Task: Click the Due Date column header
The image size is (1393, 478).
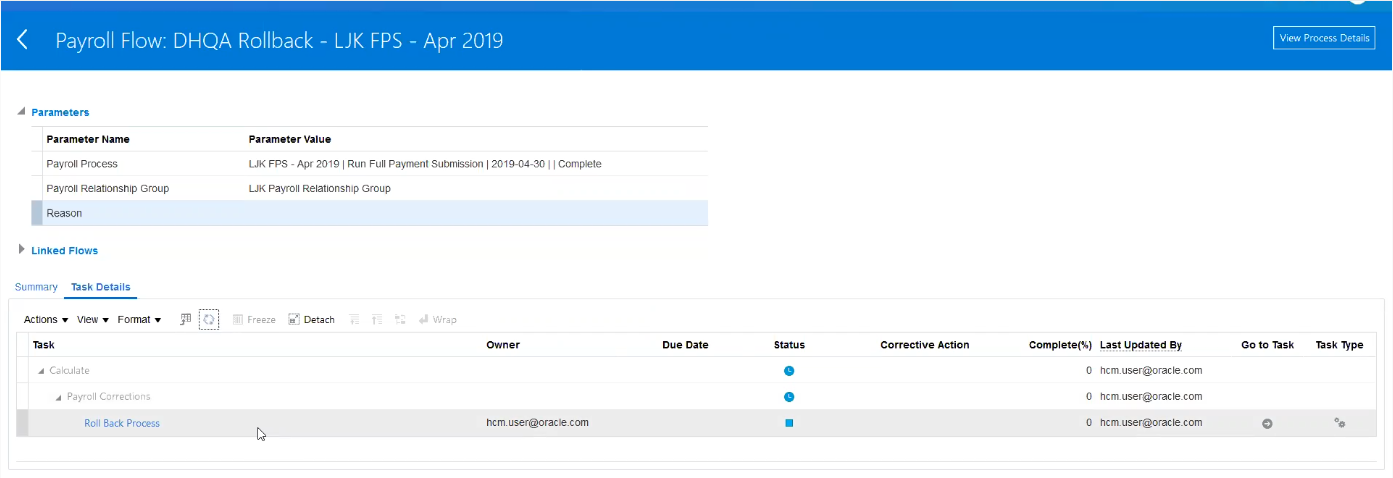Action: (685, 345)
